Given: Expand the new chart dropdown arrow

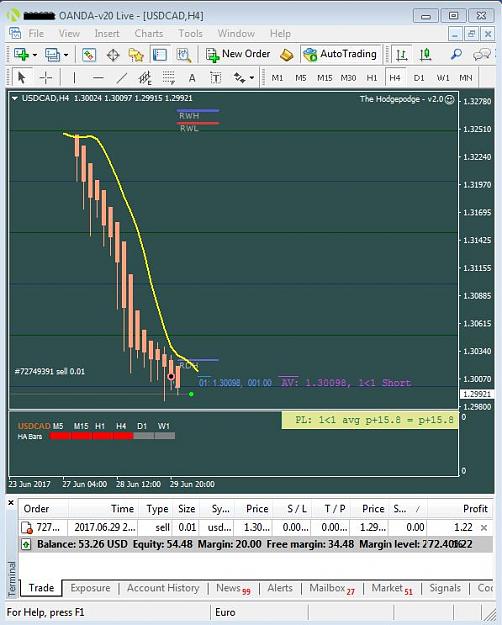Looking at the screenshot, I should pos(35,55).
